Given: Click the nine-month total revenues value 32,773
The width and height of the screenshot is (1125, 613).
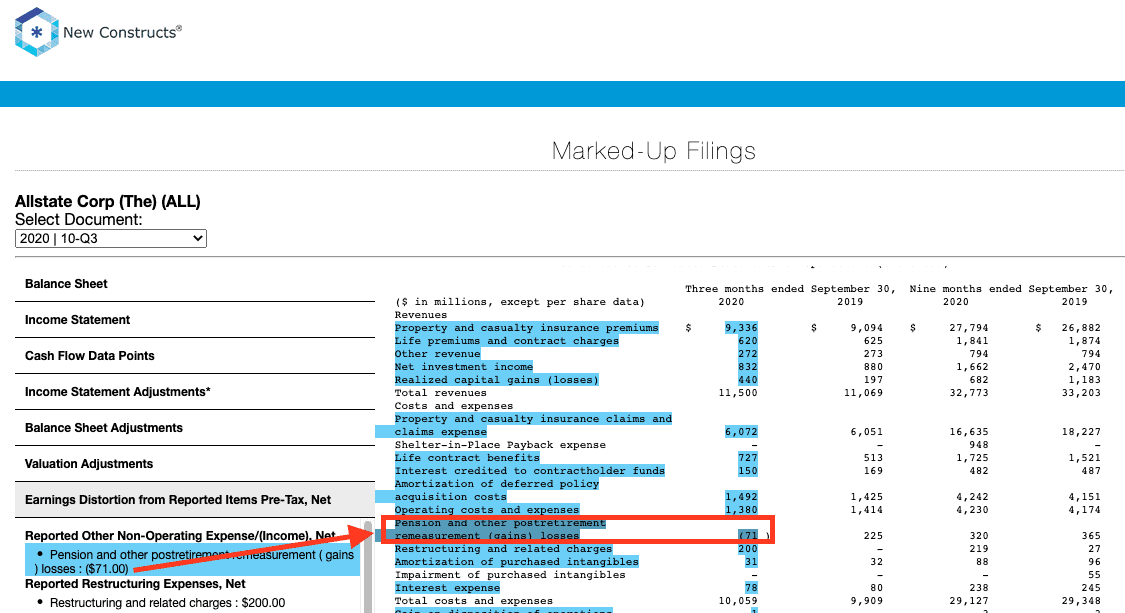Looking at the screenshot, I should 969,393.
